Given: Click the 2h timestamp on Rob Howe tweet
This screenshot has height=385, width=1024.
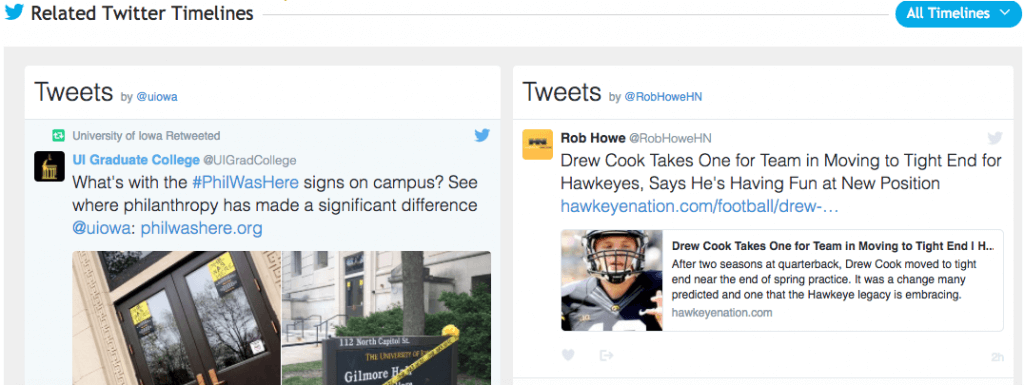Looking at the screenshot, I should click(997, 358).
